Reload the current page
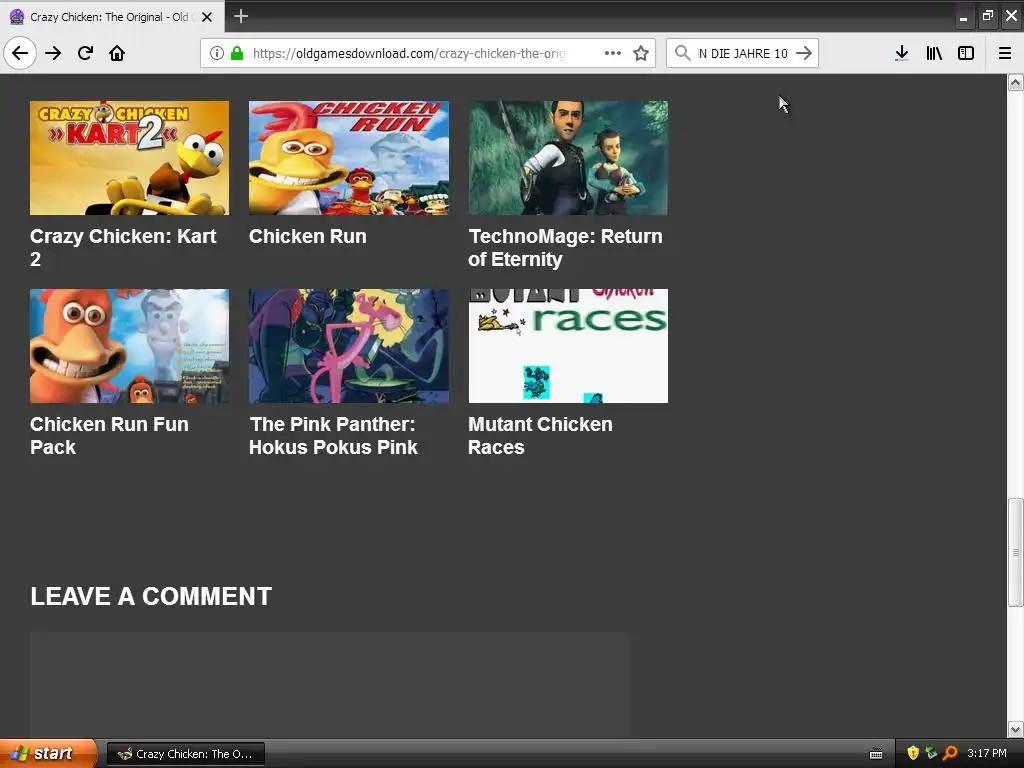1024x768 pixels. point(85,54)
